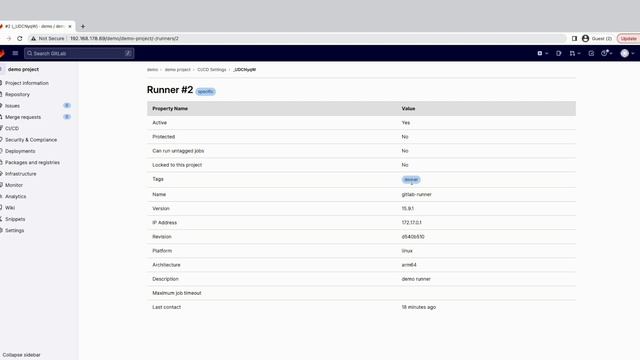Open Analytics in sidebar

tap(16, 196)
